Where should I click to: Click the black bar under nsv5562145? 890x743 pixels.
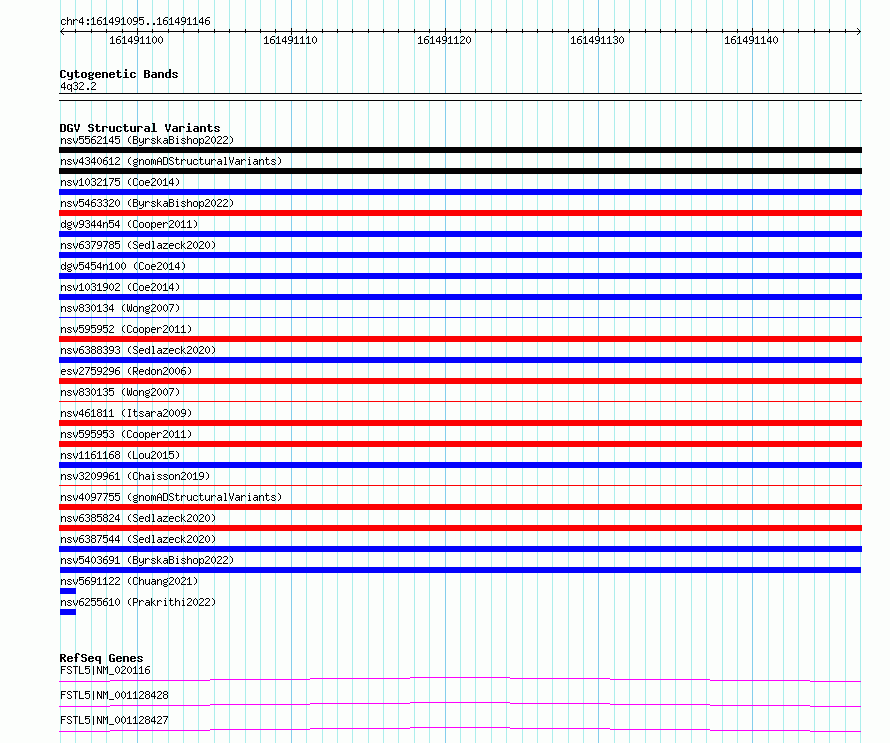point(460,150)
